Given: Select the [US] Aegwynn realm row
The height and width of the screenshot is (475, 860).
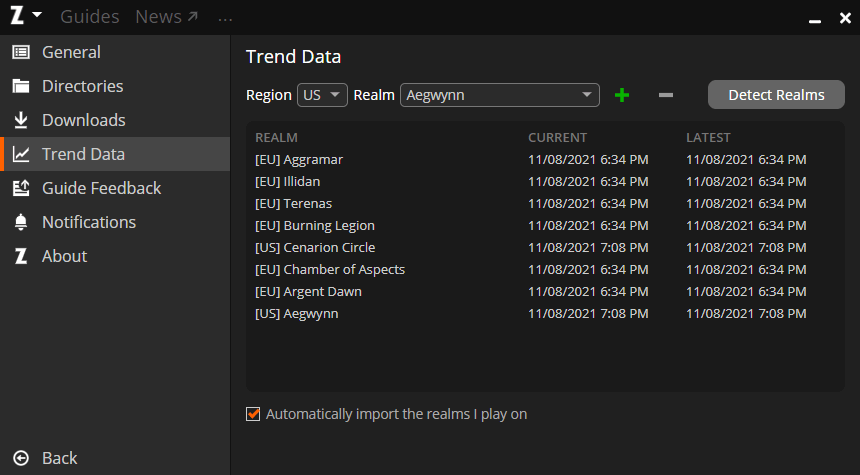Looking at the screenshot, I should 545,313.
